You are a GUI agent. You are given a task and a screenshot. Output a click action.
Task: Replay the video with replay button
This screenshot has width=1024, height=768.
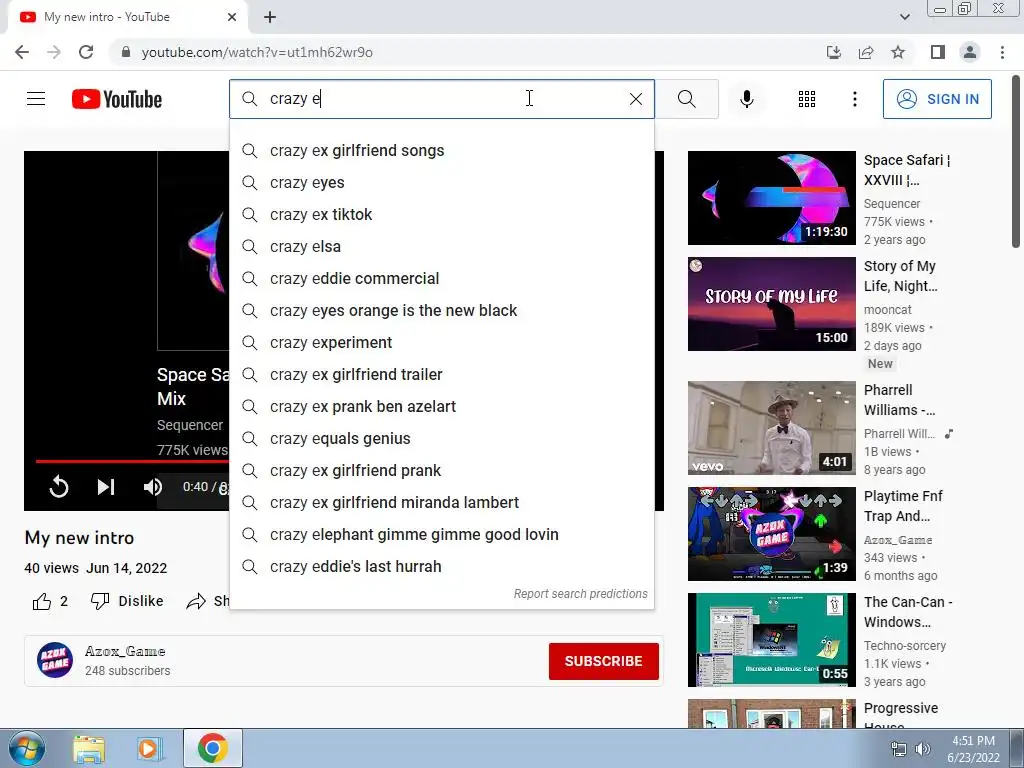[x=59, y=487]
